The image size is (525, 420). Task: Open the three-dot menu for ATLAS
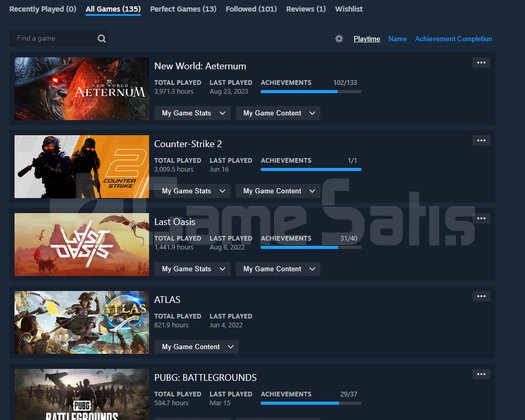481,296
